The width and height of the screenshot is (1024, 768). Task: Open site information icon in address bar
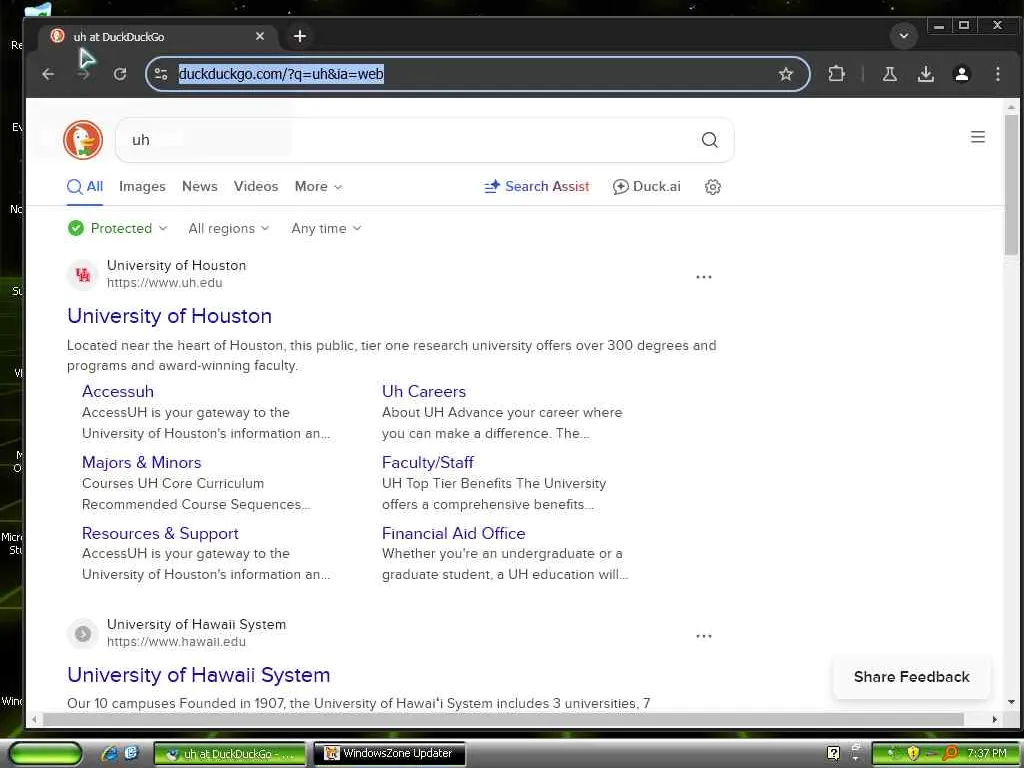pyautogui.click(x=161, y=74)
